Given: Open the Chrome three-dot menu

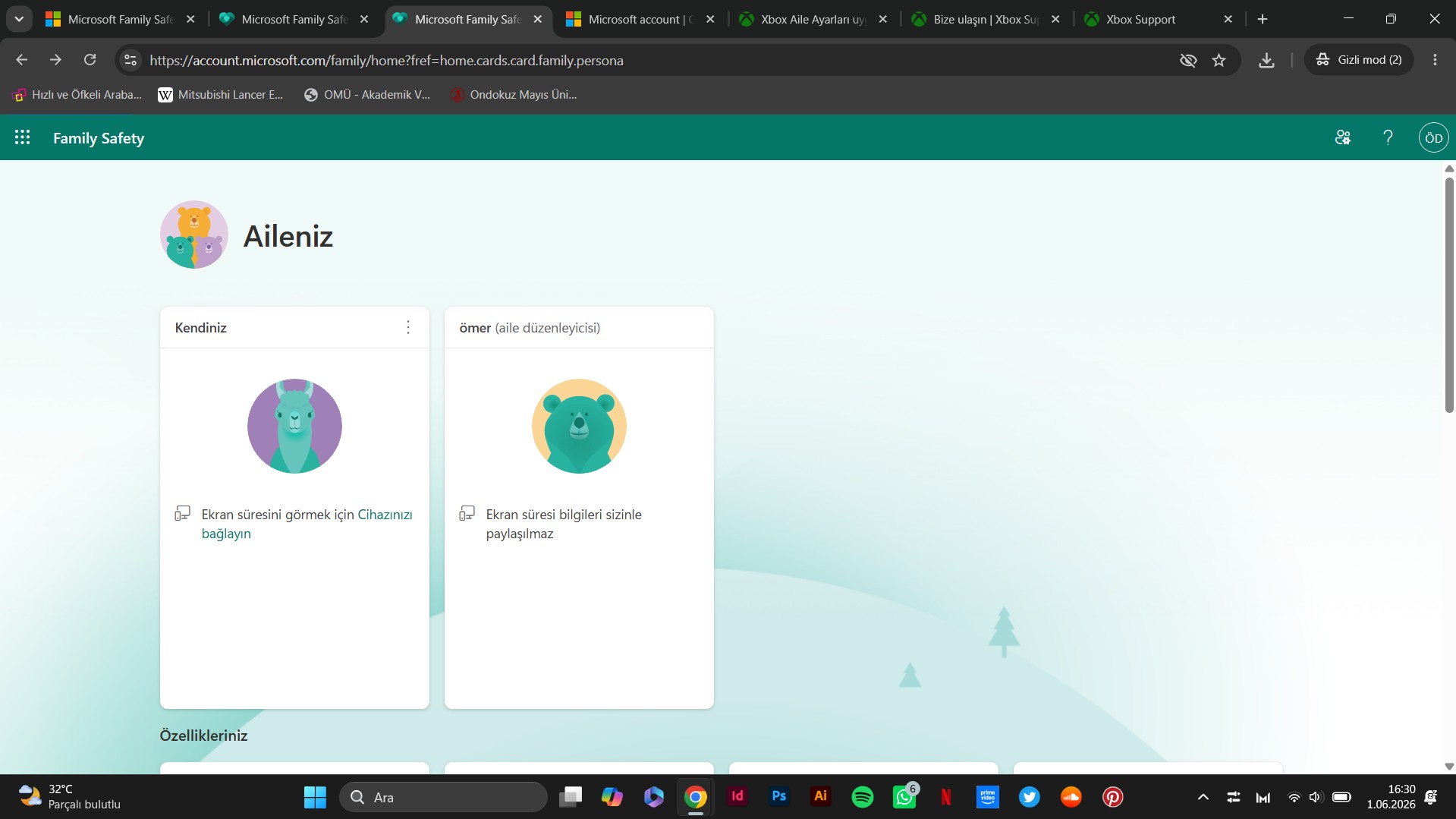Looking at the screenshot, I should 1435,60.
